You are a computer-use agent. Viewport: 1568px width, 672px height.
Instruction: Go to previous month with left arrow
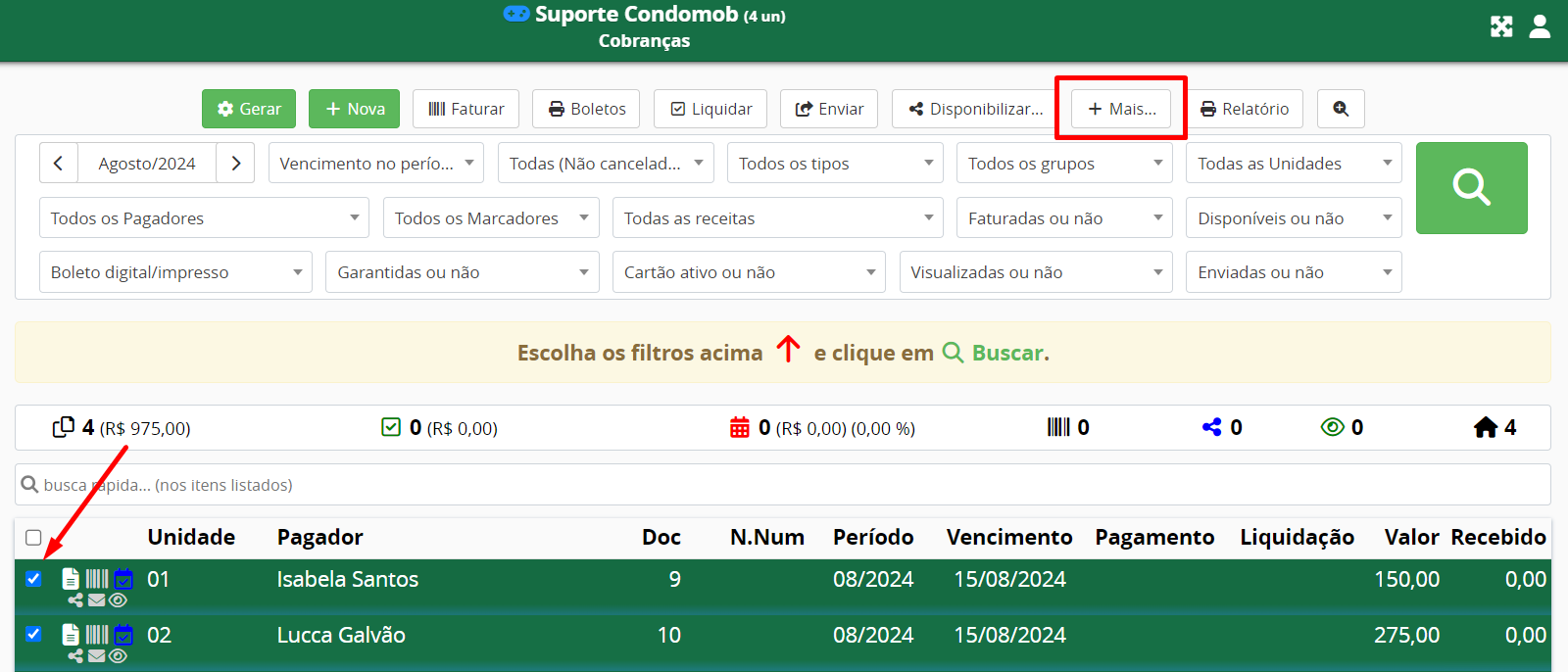click(59, 164)
